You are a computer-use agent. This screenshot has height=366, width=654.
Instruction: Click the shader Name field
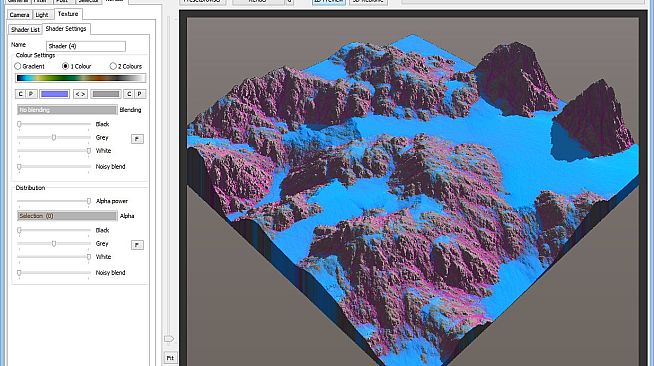(86, 46)
